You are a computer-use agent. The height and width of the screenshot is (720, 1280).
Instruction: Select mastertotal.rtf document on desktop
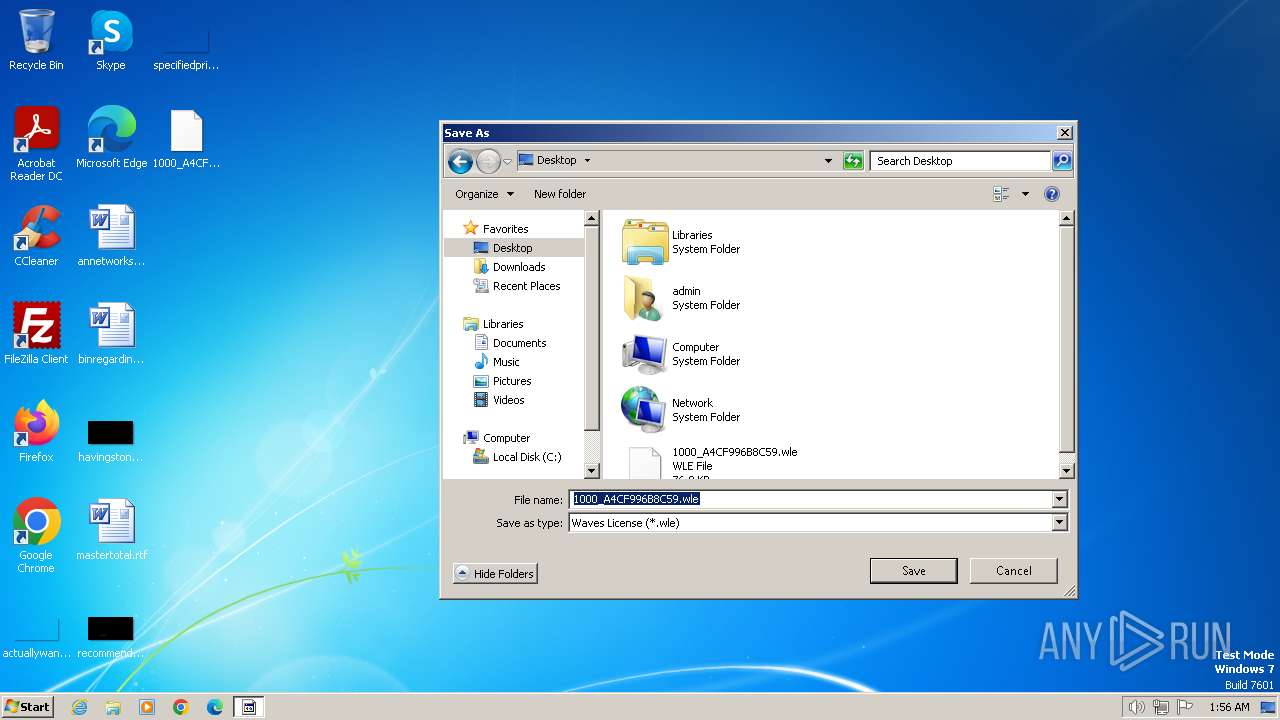point(111,530)
